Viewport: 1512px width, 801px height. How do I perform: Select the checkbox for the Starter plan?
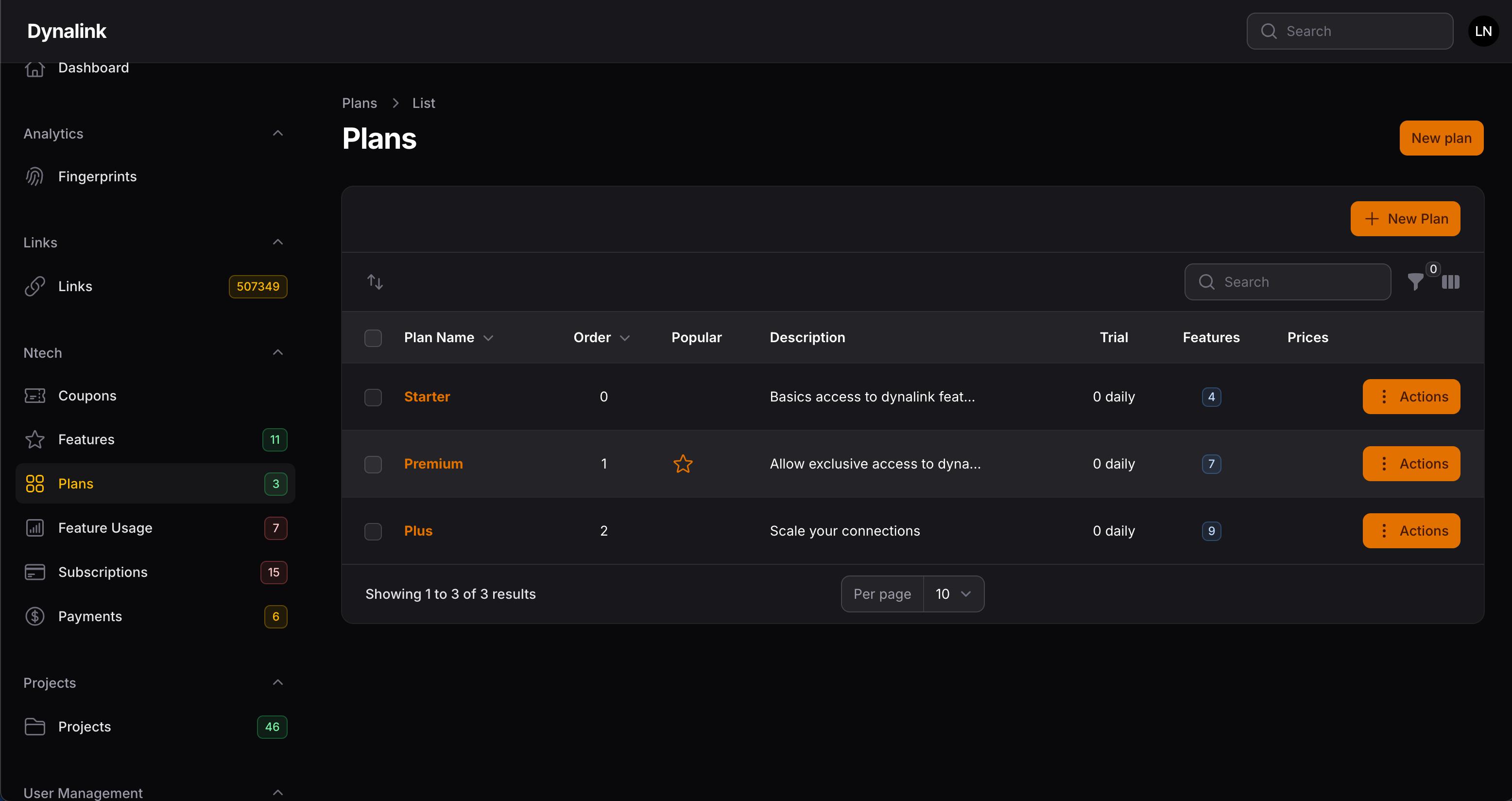pyautogui.click(x=373, y=397)
